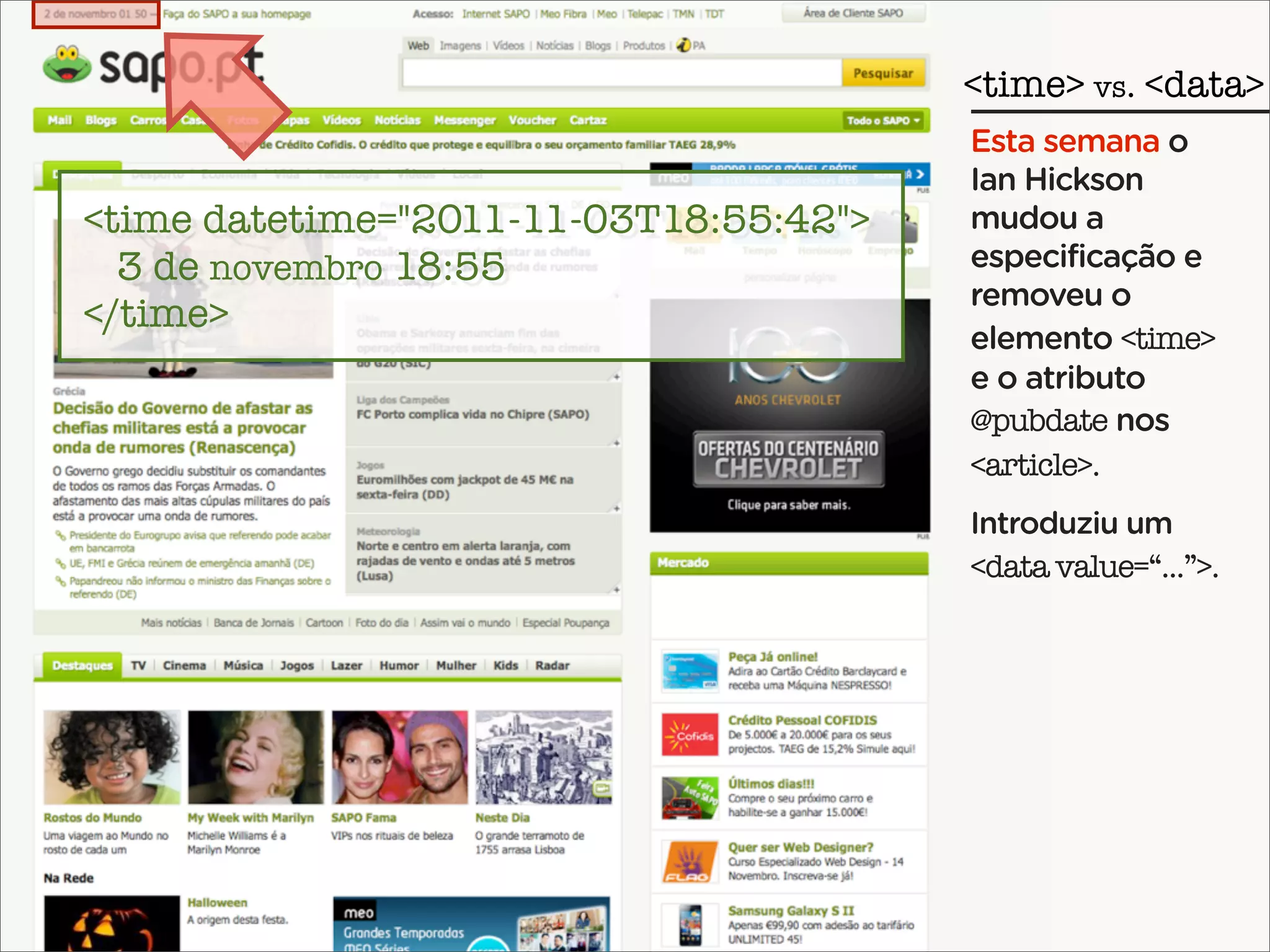Open Cartaz in the green navigation bar
The width and height of the screenshot is (1270, 952).
click(x=588, y=120)
